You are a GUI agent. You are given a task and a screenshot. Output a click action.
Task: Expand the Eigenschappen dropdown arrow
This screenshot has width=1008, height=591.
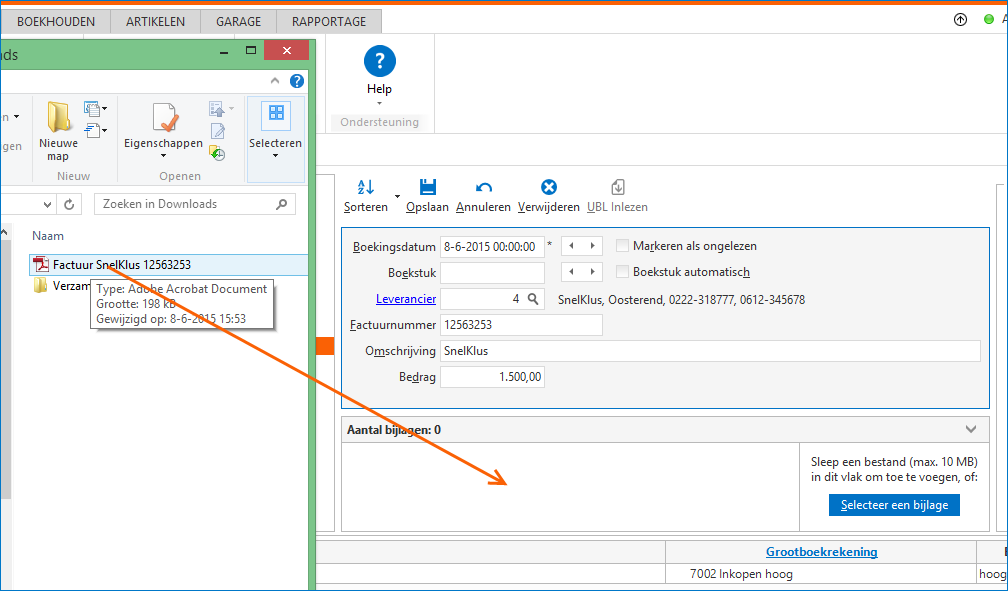point(163,156)
